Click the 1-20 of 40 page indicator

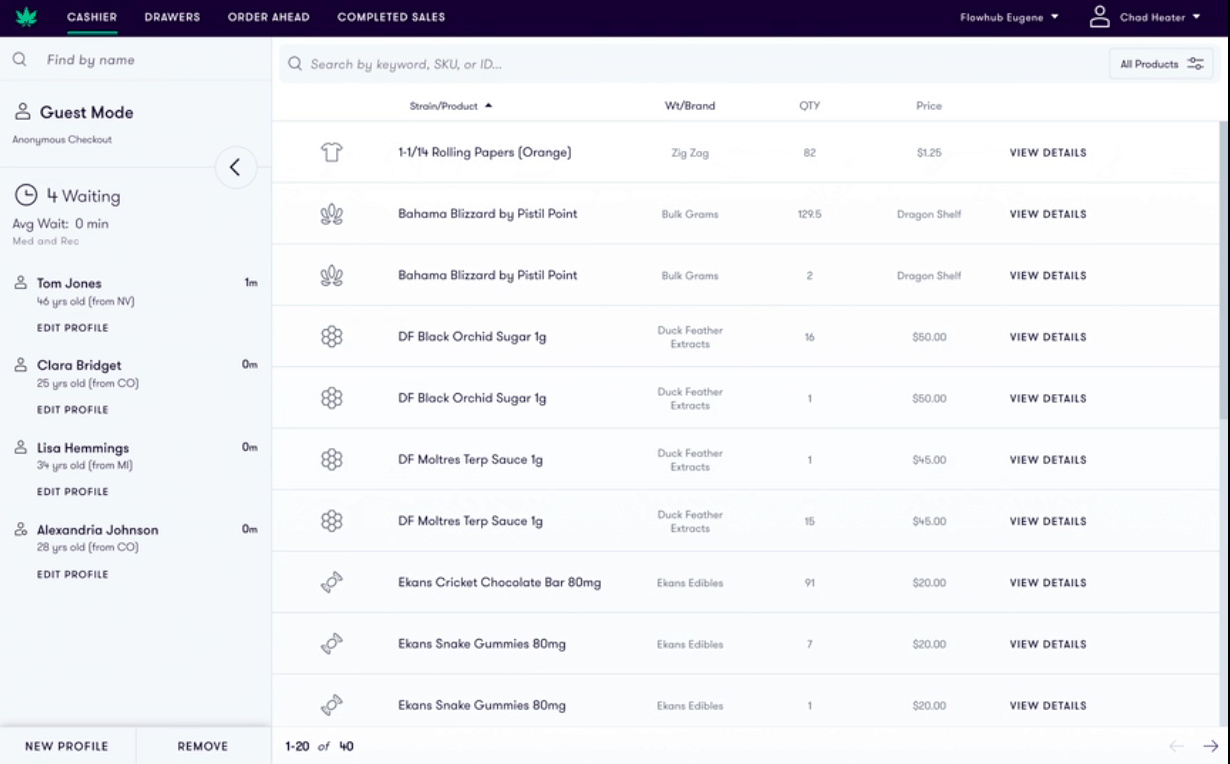pyautogui.click(x=319, y=746)
